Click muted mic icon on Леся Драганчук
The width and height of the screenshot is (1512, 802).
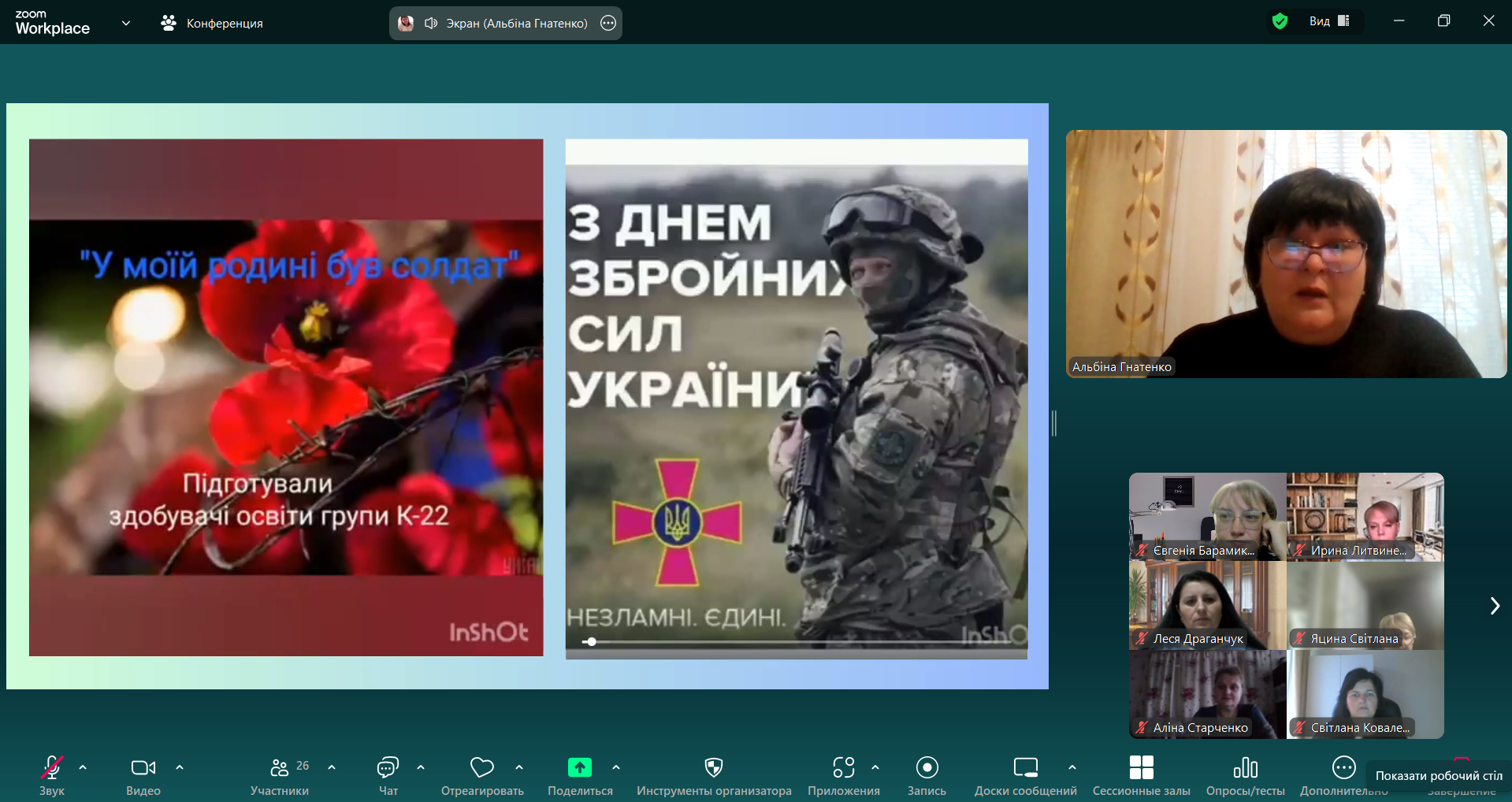click(1142, 638)
